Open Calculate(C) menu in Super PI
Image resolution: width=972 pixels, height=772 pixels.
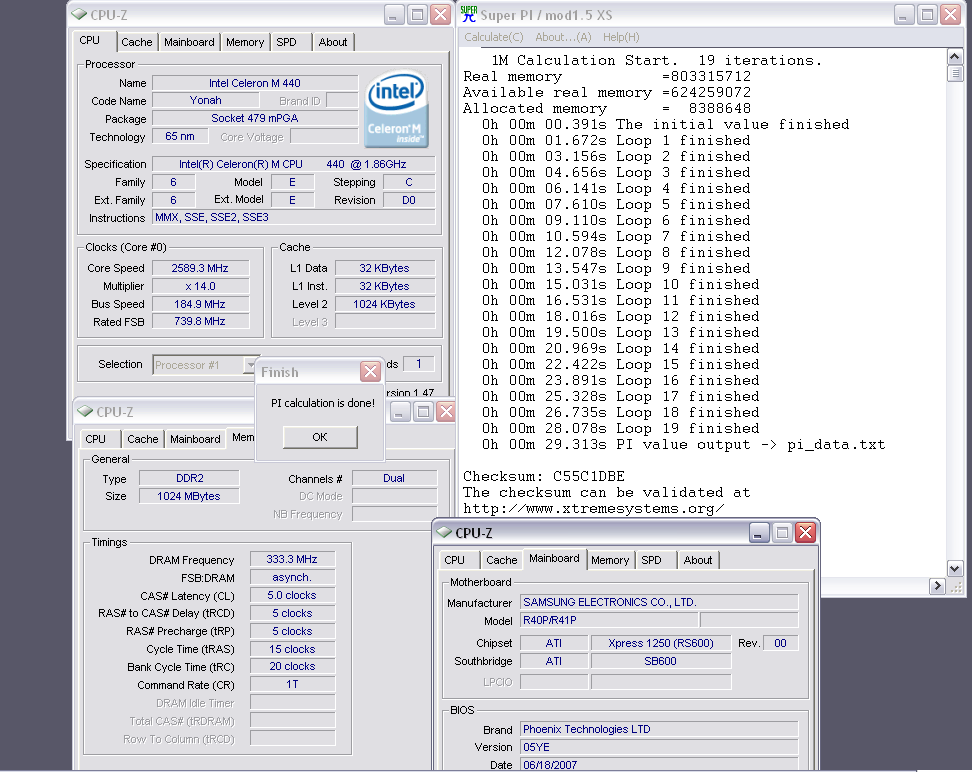[493, 37]
